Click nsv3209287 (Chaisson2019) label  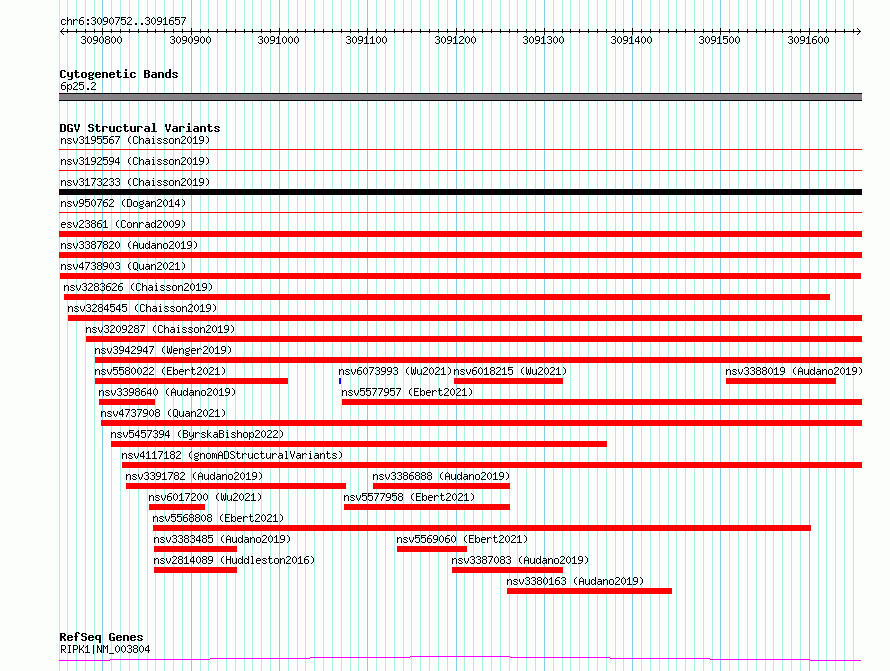click(x=160, y=329)
